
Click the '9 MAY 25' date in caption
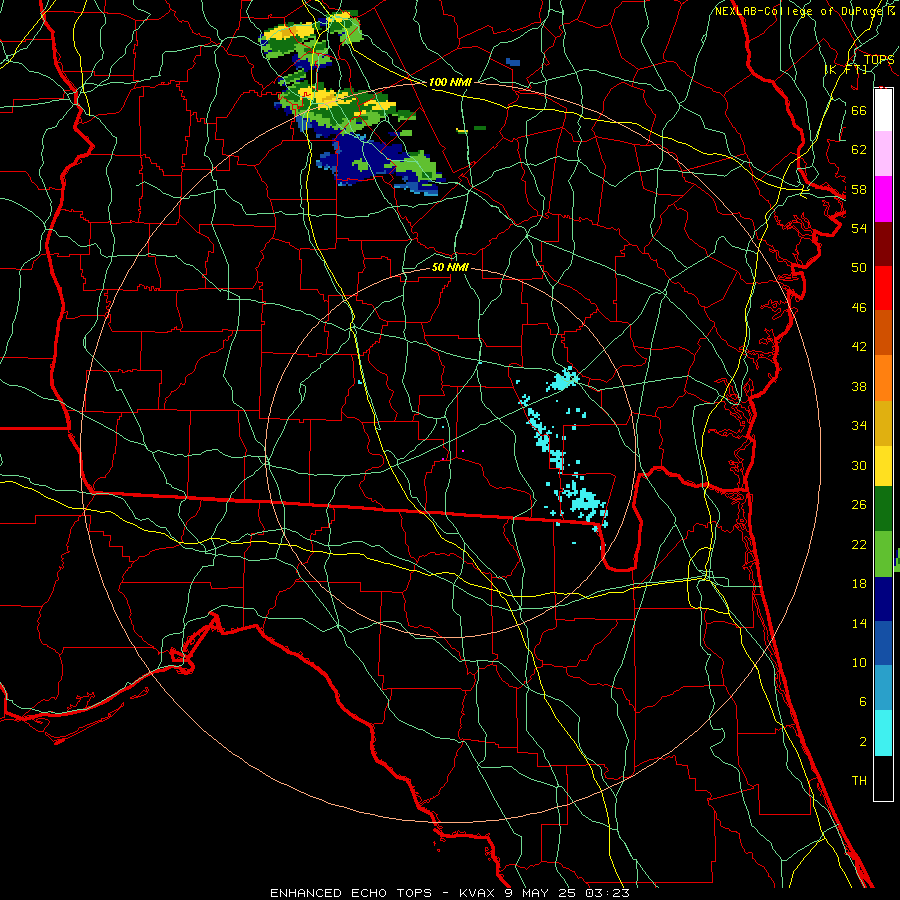tap(541, 893)
